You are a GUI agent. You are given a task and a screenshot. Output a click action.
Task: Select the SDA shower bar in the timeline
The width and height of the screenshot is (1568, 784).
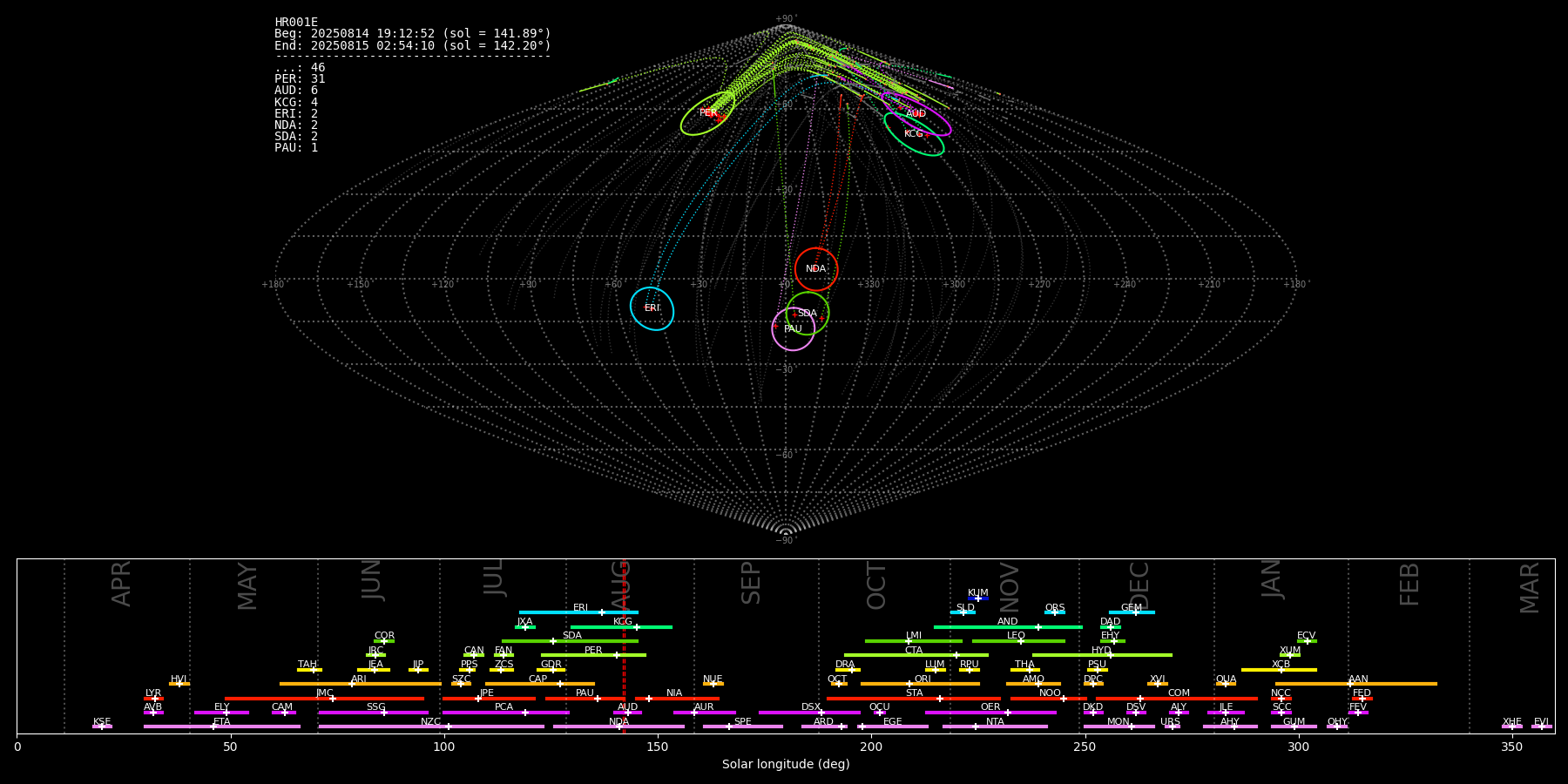click(570, 641)
